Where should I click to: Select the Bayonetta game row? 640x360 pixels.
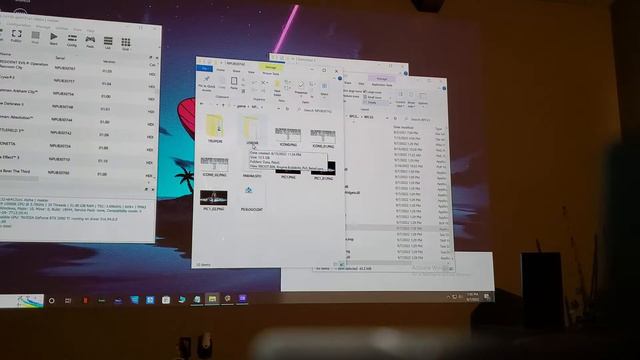pos(78,145)
